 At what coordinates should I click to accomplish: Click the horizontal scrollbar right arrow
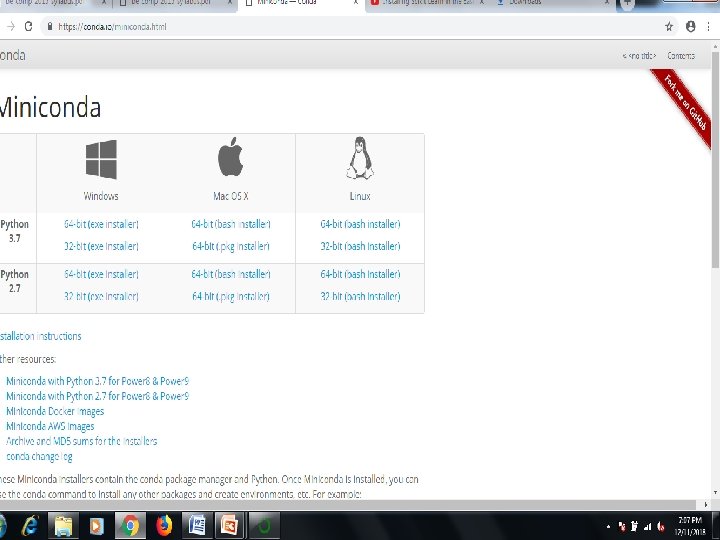pyautogui.click(x=706, y=504)
